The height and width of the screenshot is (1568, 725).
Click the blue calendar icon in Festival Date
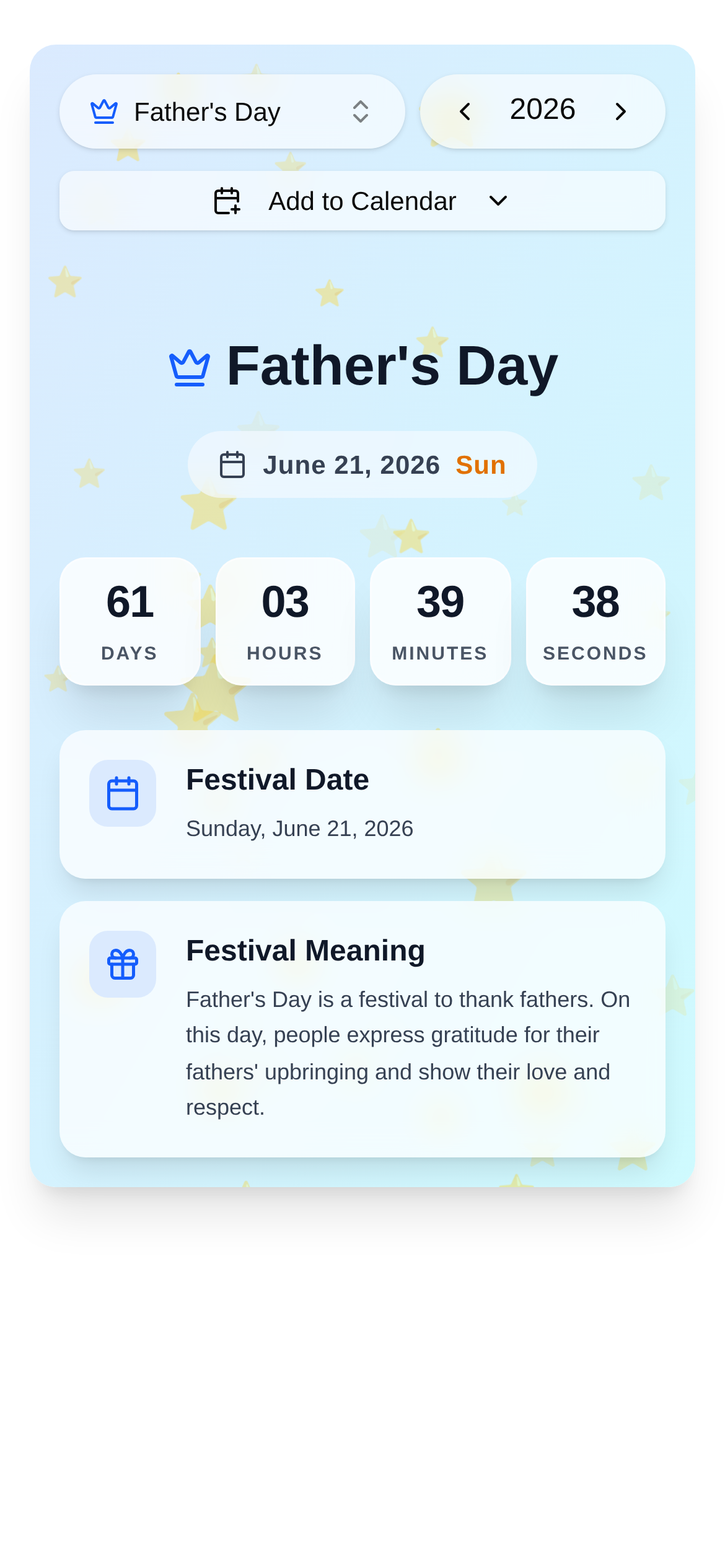pos(123,793)
